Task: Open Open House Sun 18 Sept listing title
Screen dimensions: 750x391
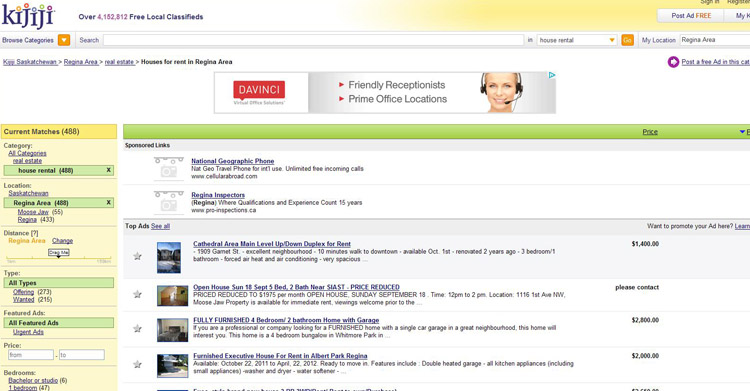Action: click(296, 287)
